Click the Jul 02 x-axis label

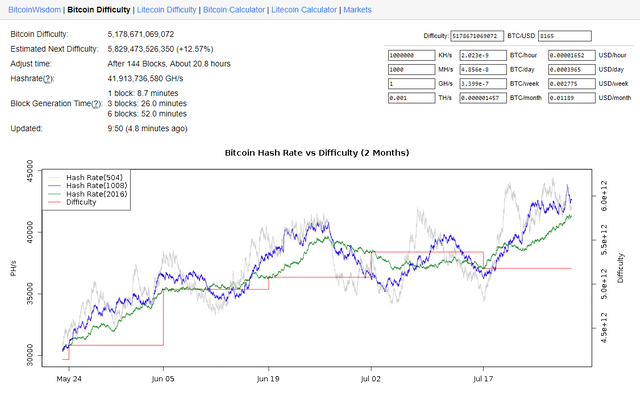point(371,379)
